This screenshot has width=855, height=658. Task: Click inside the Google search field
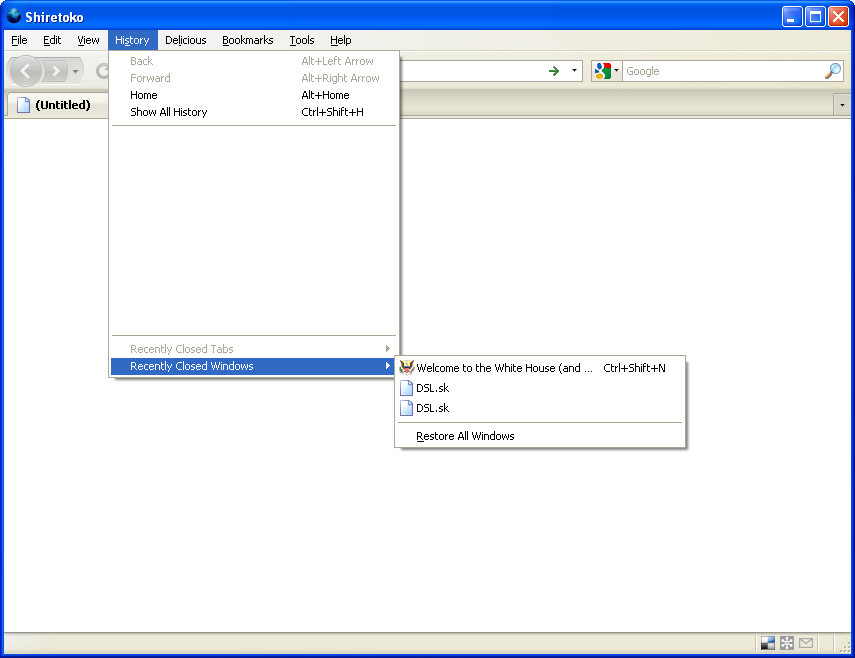[x=722, y=71]
